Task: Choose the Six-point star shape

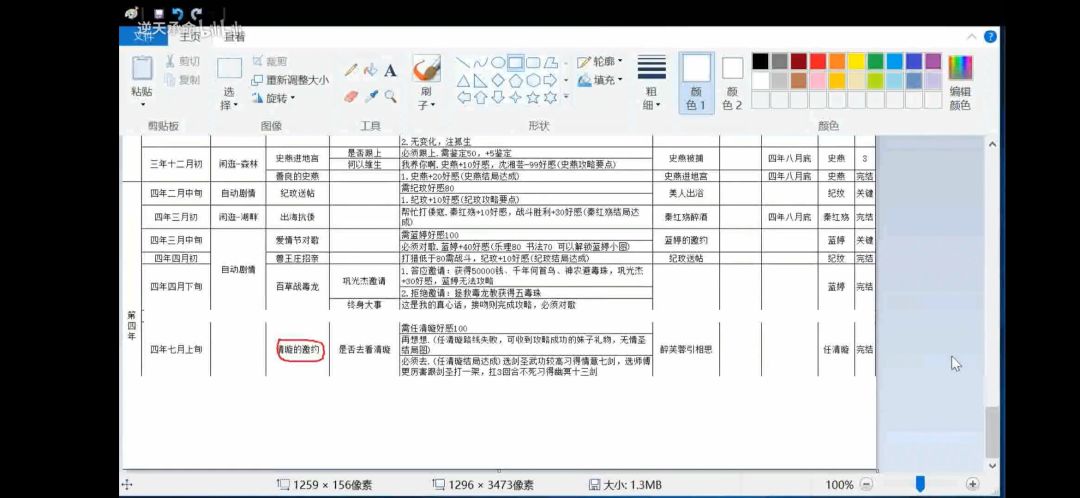Action: (550, 98)
